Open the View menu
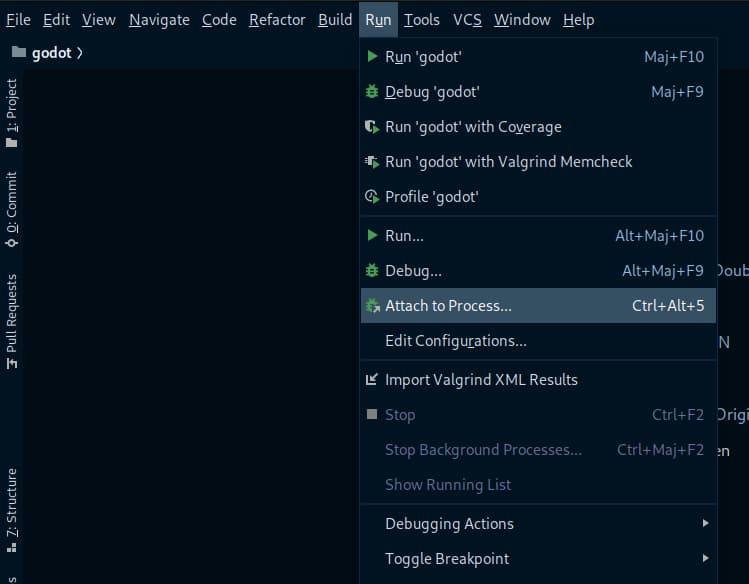 coord(99,20)
